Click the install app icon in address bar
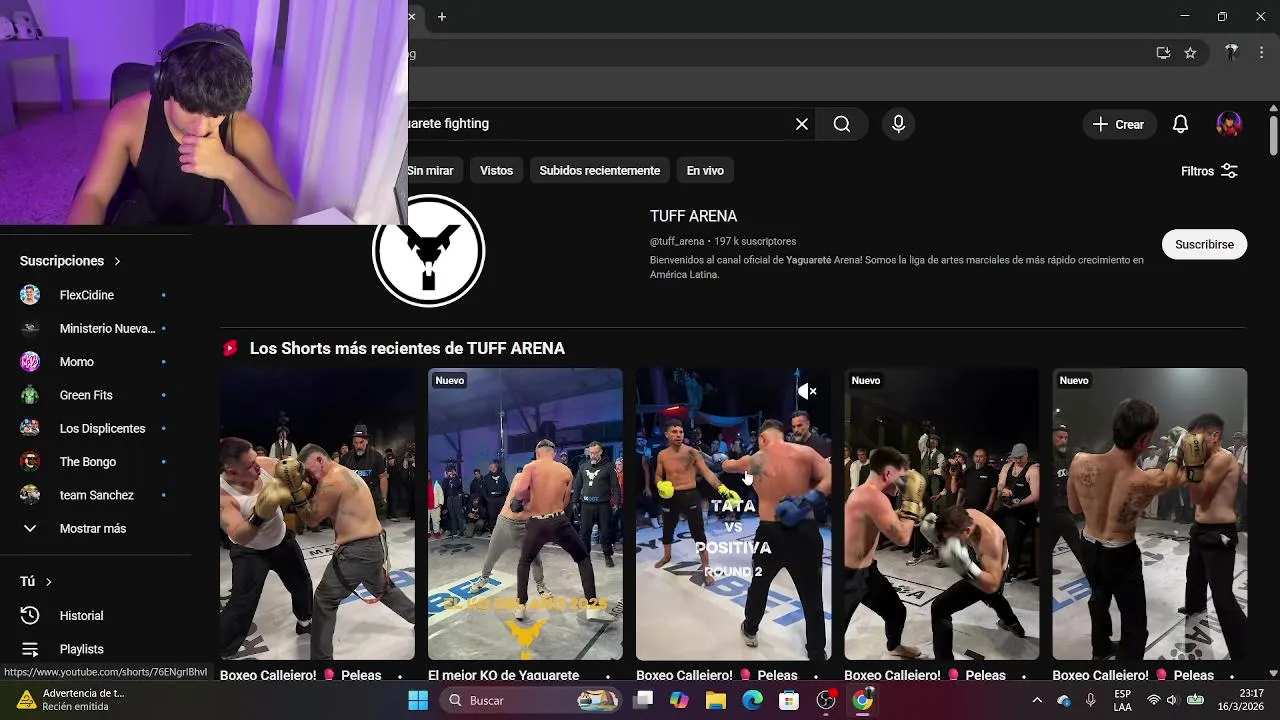The width and height of the screenshot is (1280, 720). pyautogui.click(x=1163, y=53)
